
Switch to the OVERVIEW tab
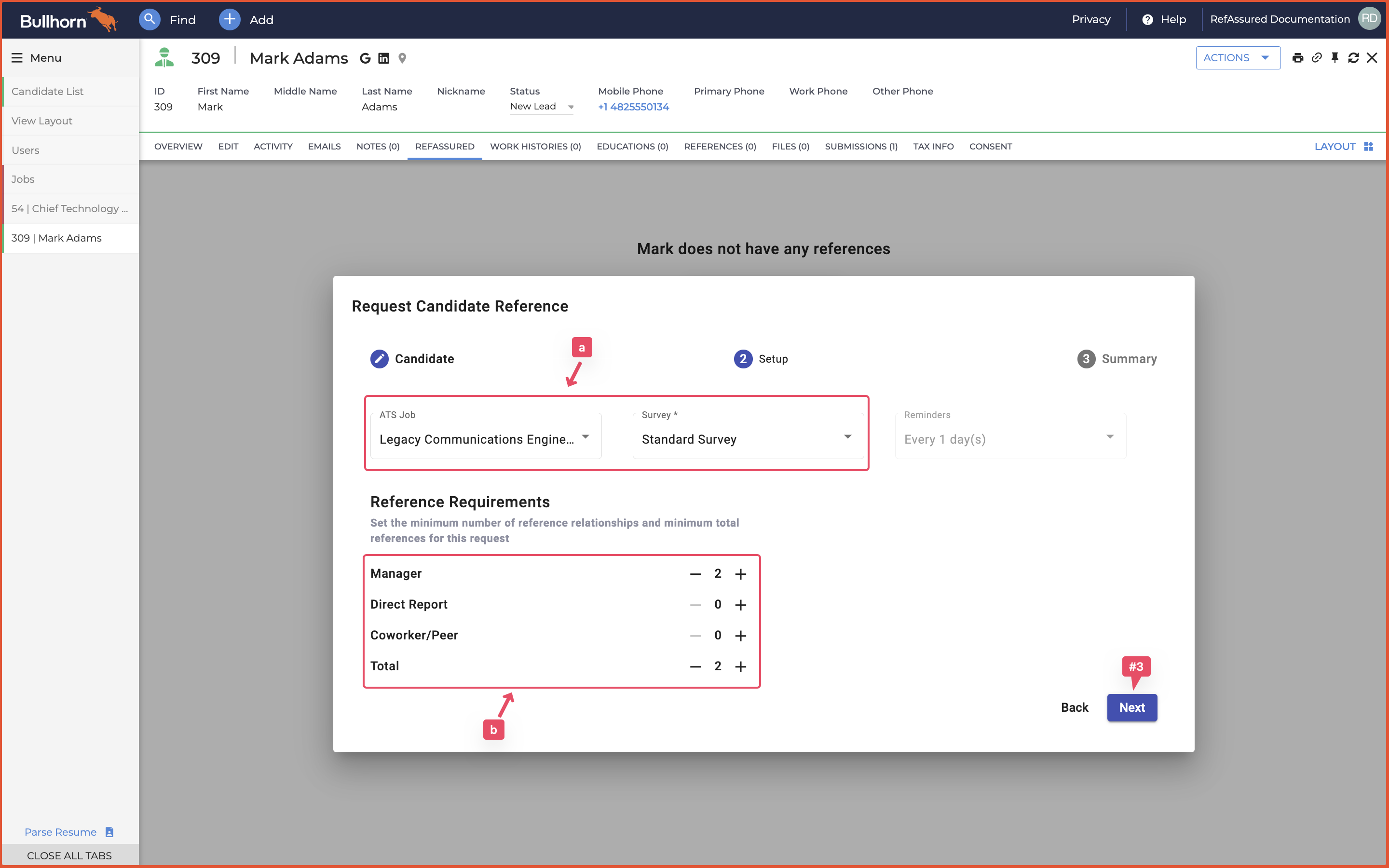[178, 147]
